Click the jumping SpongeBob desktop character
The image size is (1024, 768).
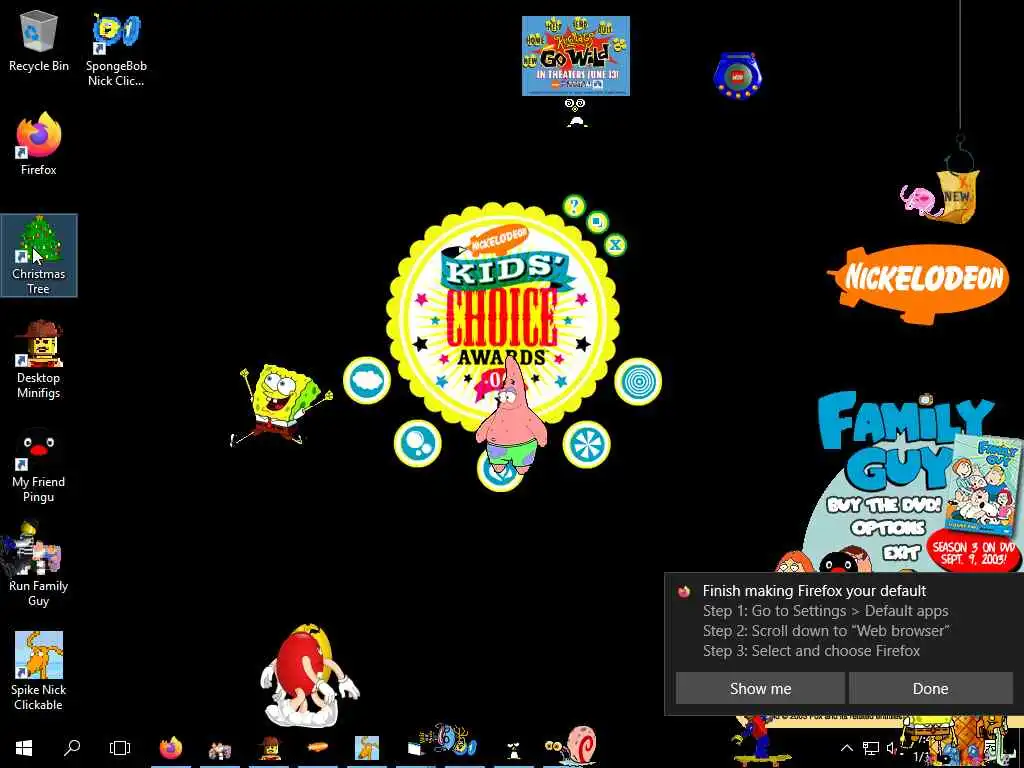pyautogui.click(x=280, y=405)
